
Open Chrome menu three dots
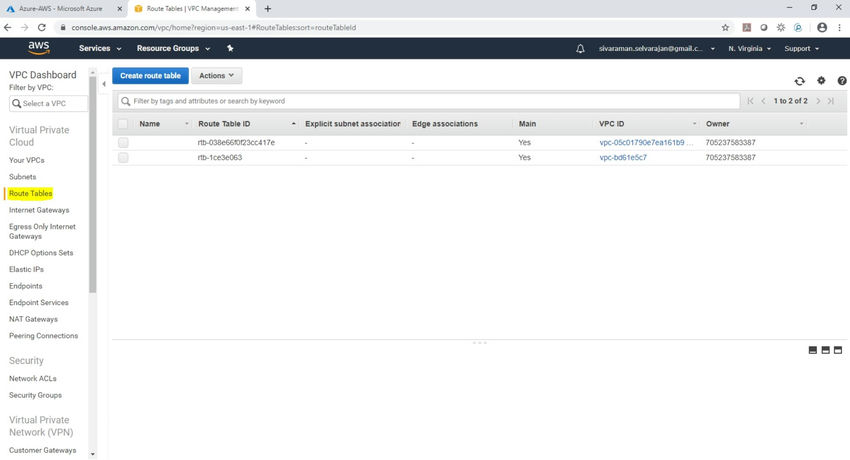(839, 28)
